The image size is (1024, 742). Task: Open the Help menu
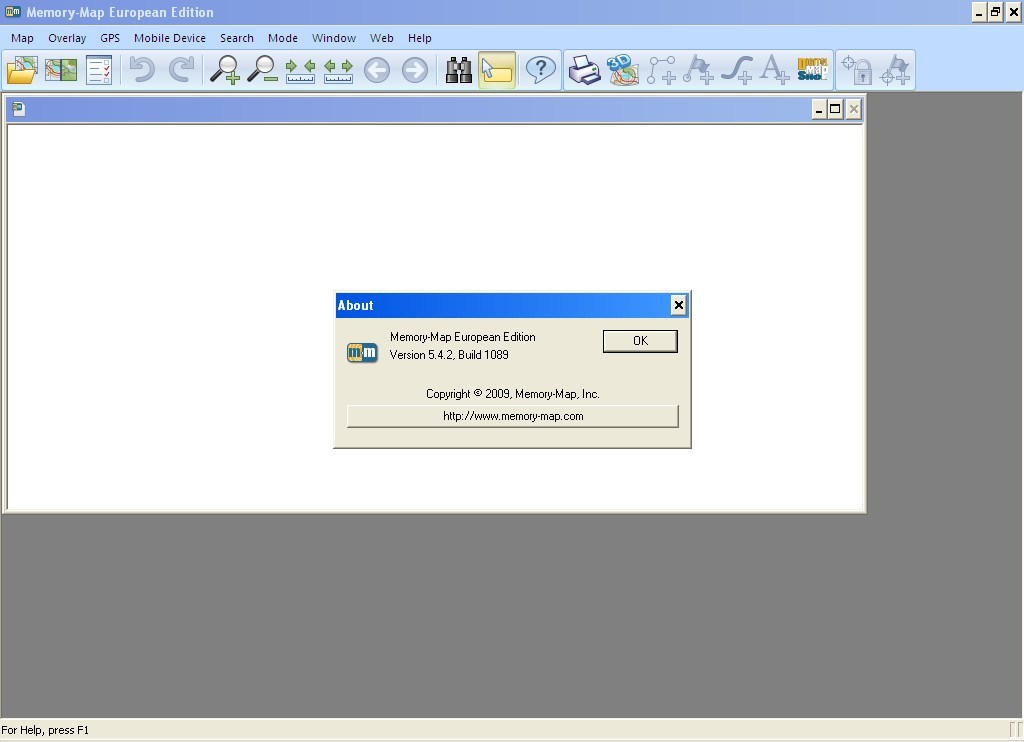click(x=420, y=38)
